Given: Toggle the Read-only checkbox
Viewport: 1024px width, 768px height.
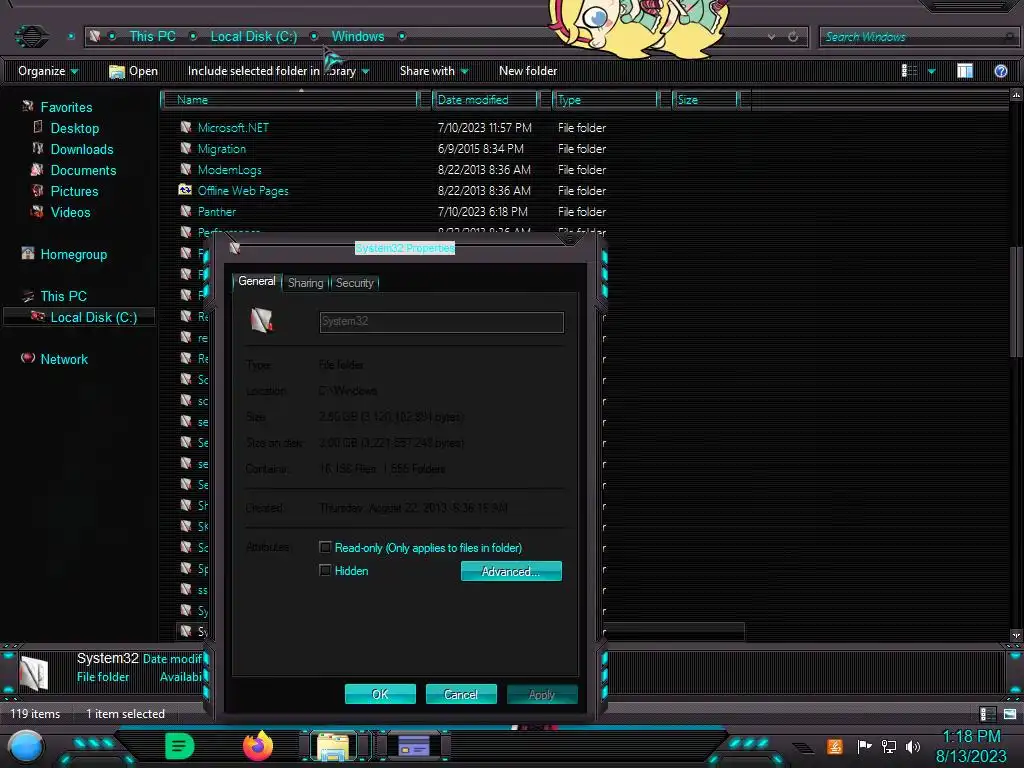Looking at the screenshot, I should tap(325, 547).
